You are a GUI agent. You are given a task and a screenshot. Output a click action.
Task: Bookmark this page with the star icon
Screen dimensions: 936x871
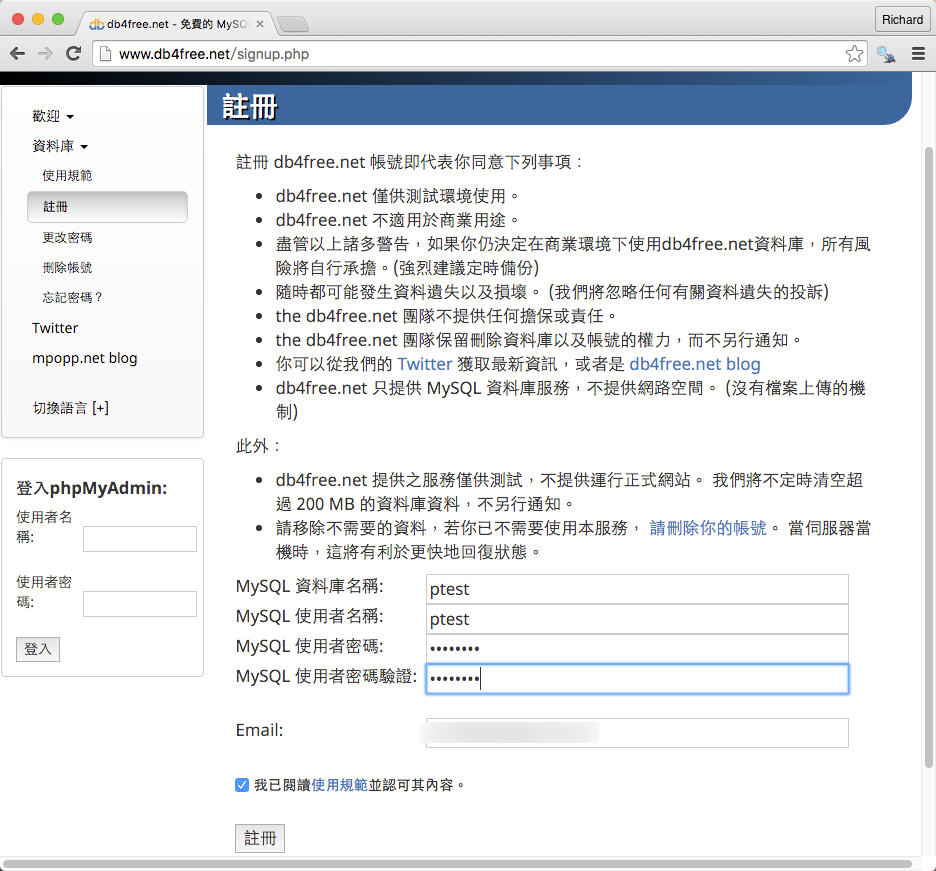pos(854,54)
